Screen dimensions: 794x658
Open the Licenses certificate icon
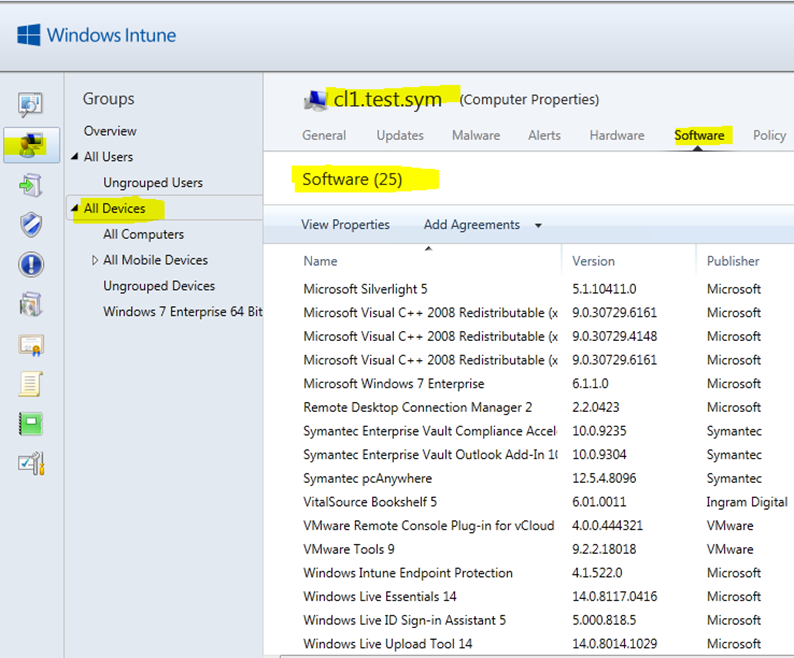click(31, 344)
